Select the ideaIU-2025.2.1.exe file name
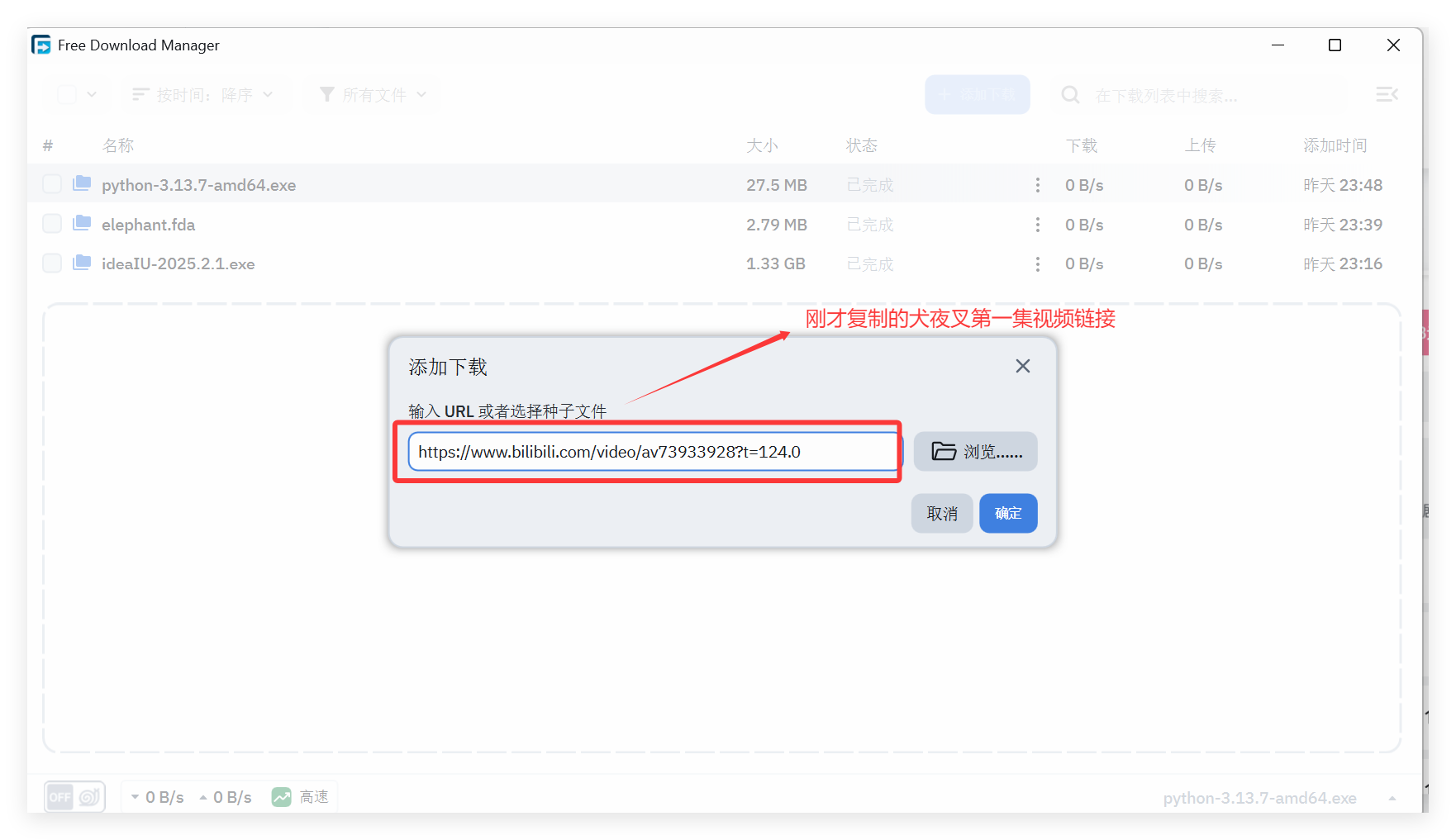Image resolution: width=1456 pixels, height=840 pixels. [x=178, y=264]
